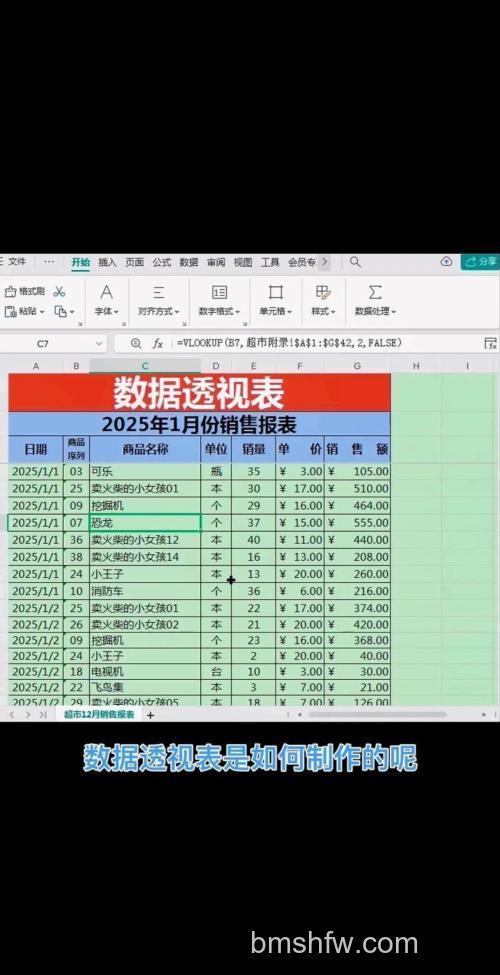Click the Styles (样式) icon

point(323,292)
